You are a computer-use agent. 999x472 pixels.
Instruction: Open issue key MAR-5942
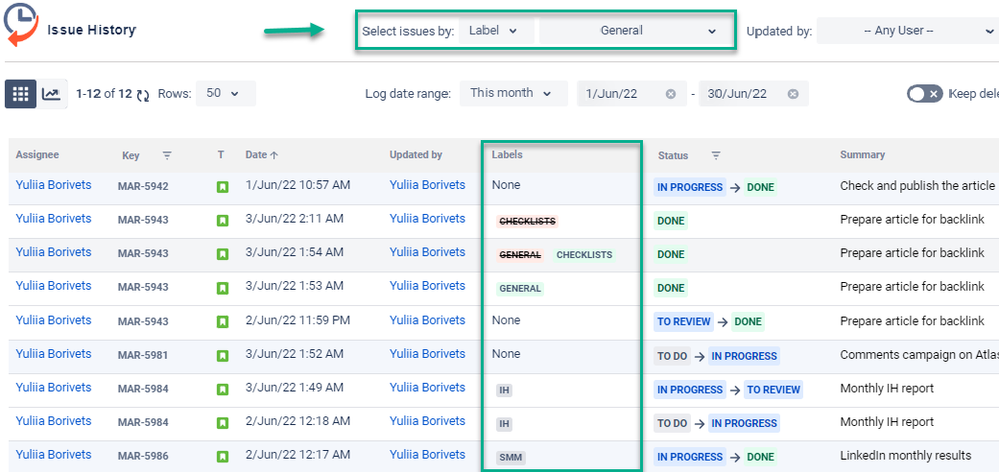click(143, 187)
